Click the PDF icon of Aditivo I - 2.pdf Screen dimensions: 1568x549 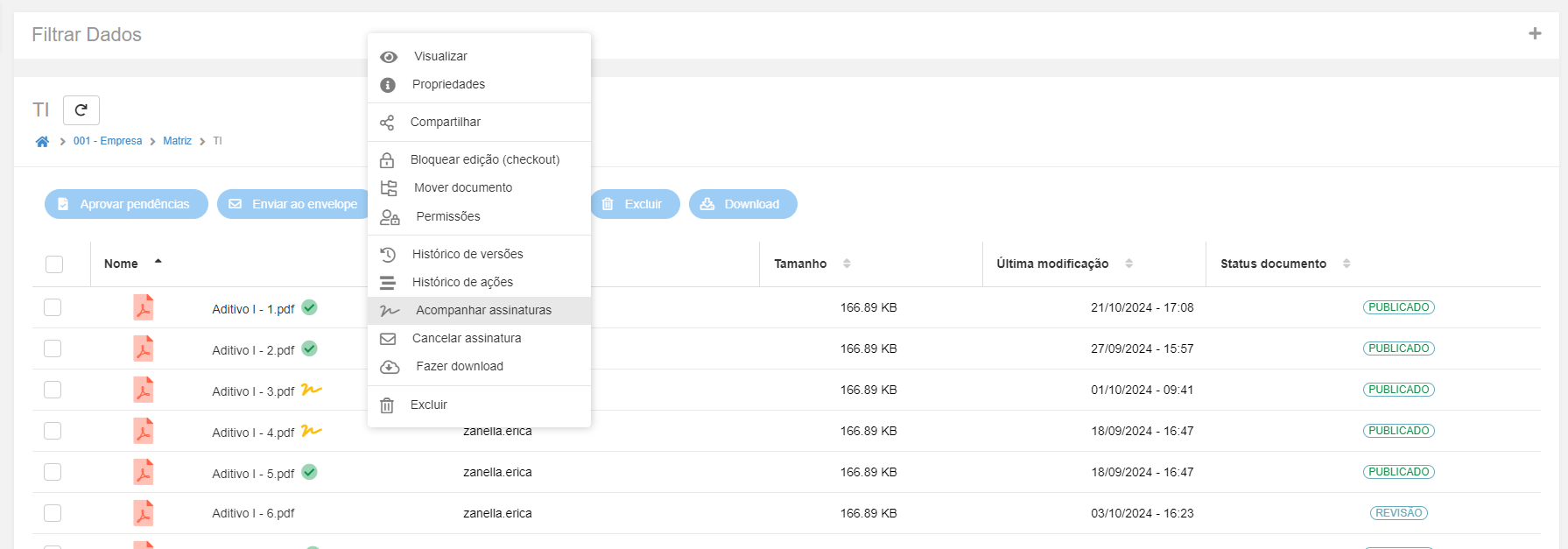pos(144,348)
